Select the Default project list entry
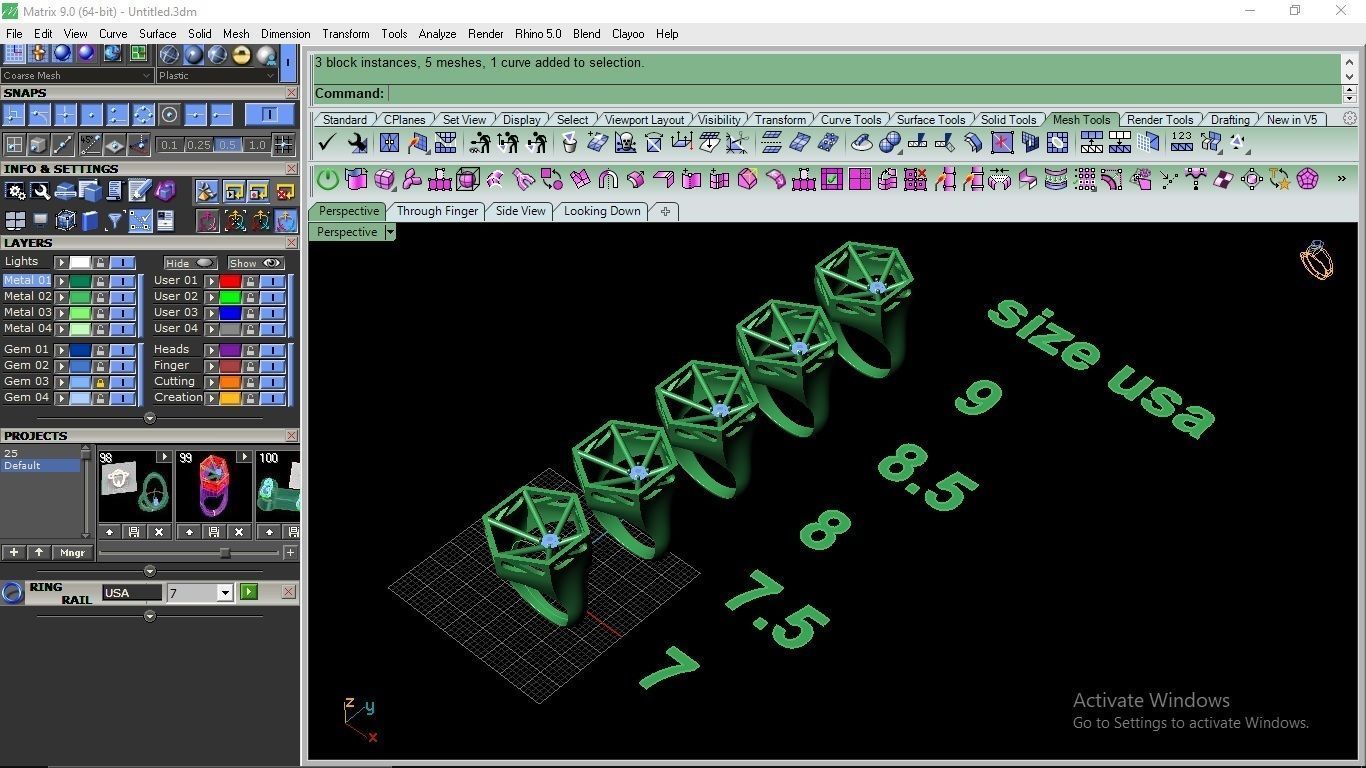 pos(40,466)
